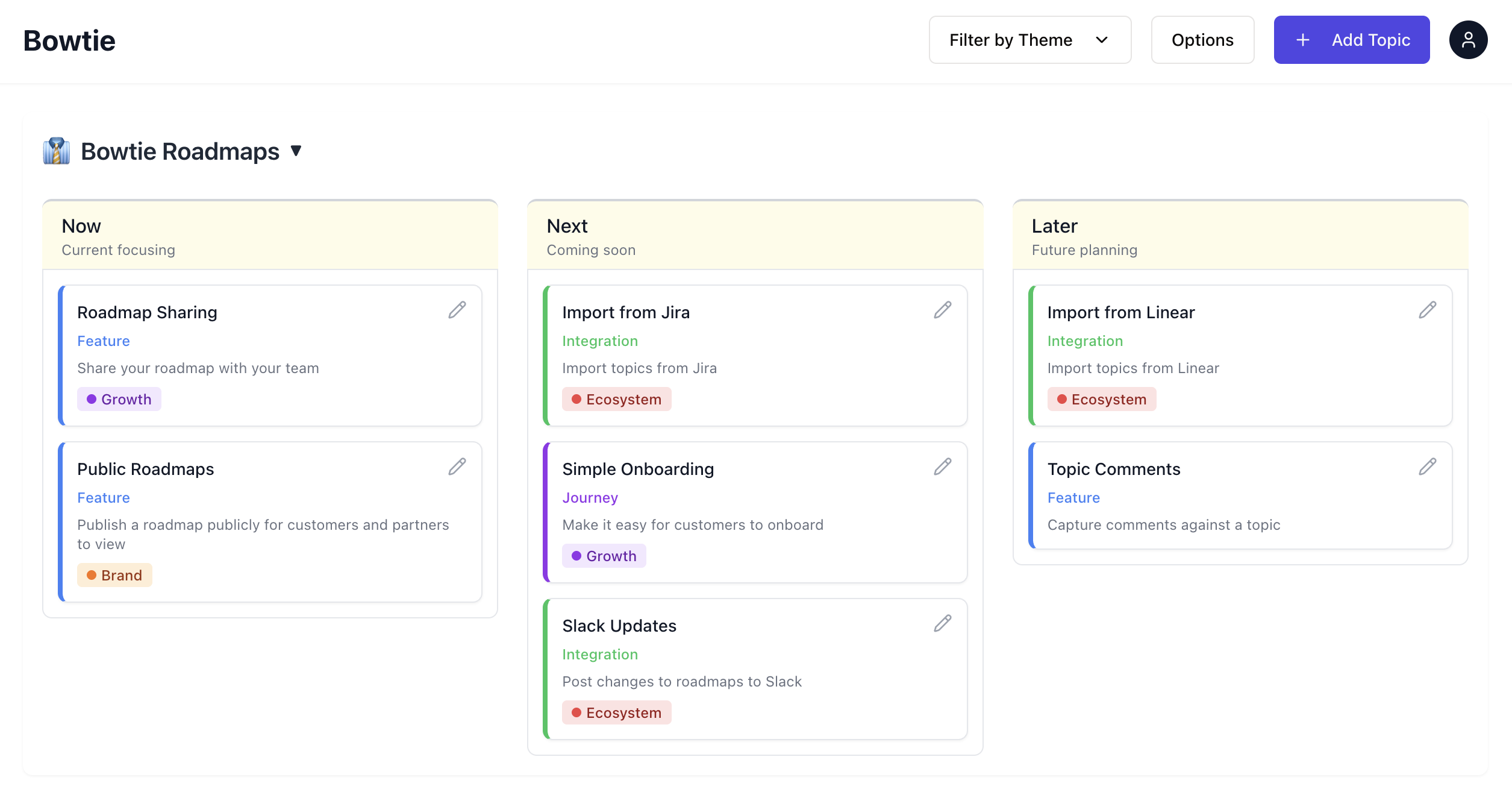The image size is (1512, 792).
Task: Open the Filter by Theme dropdown
Action: (1029, 40)
